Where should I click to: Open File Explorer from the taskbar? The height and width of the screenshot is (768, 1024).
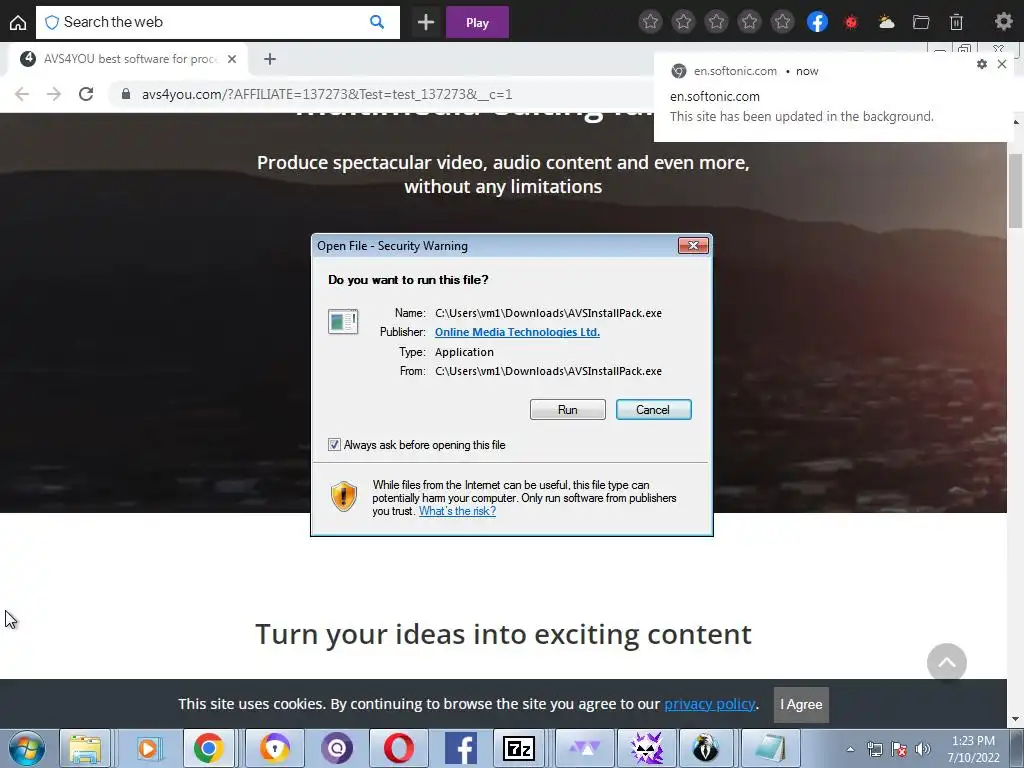point(86,748)
